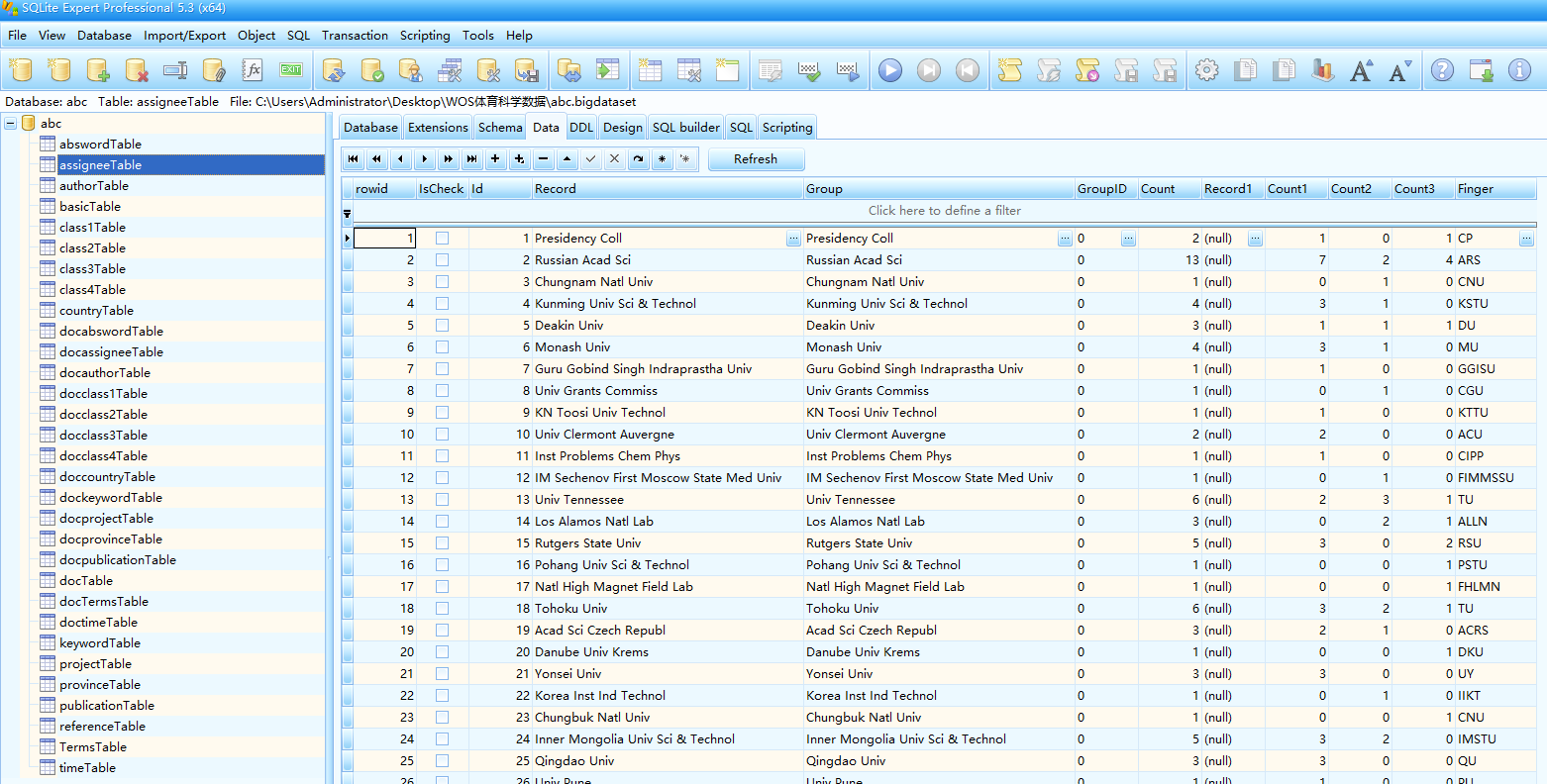Select keywordTable in the tree
The image size is (1547, 784).
click(x=99, y=643)
